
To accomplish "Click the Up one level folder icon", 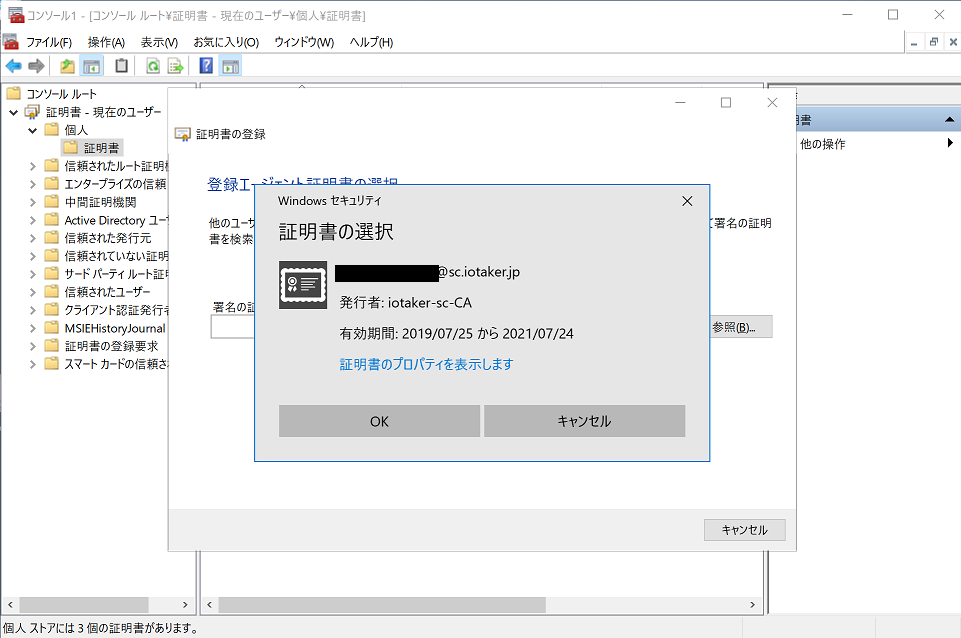I will [x=67, y=66].
